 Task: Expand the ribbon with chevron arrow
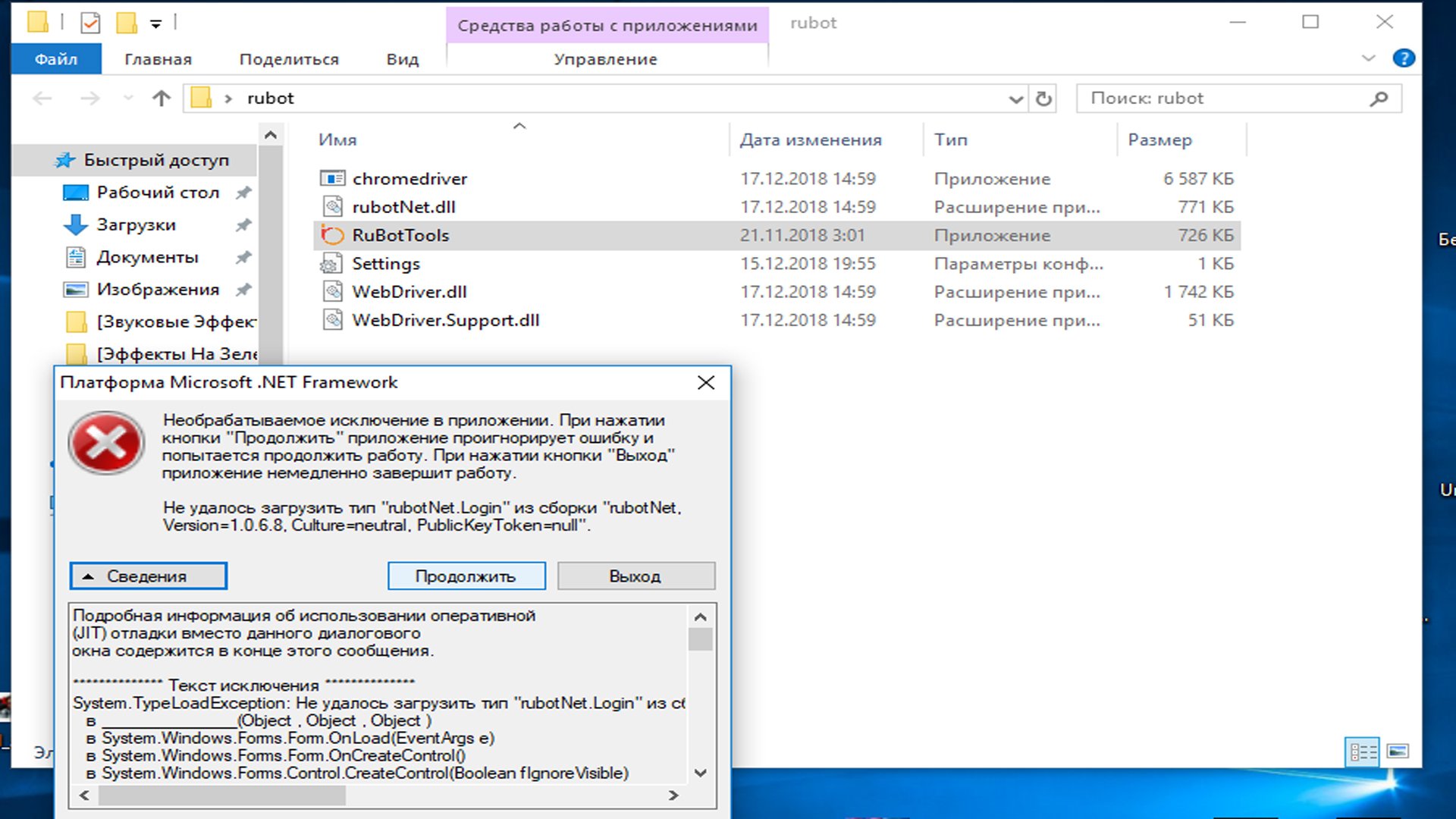tap(1368, 58)
